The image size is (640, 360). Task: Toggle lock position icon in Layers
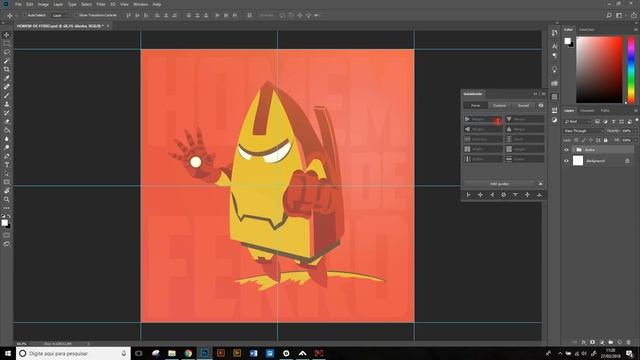pos(591,140)
